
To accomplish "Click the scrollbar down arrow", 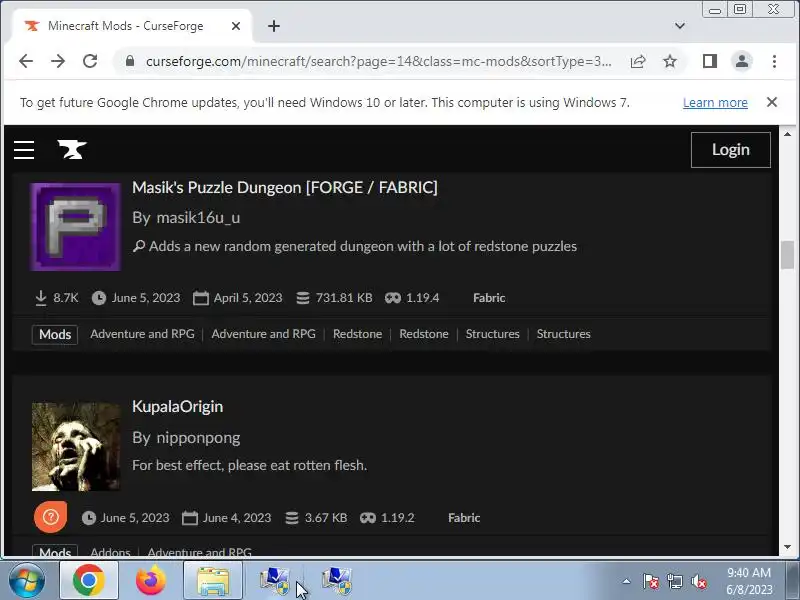I will [x=787, y=547].
